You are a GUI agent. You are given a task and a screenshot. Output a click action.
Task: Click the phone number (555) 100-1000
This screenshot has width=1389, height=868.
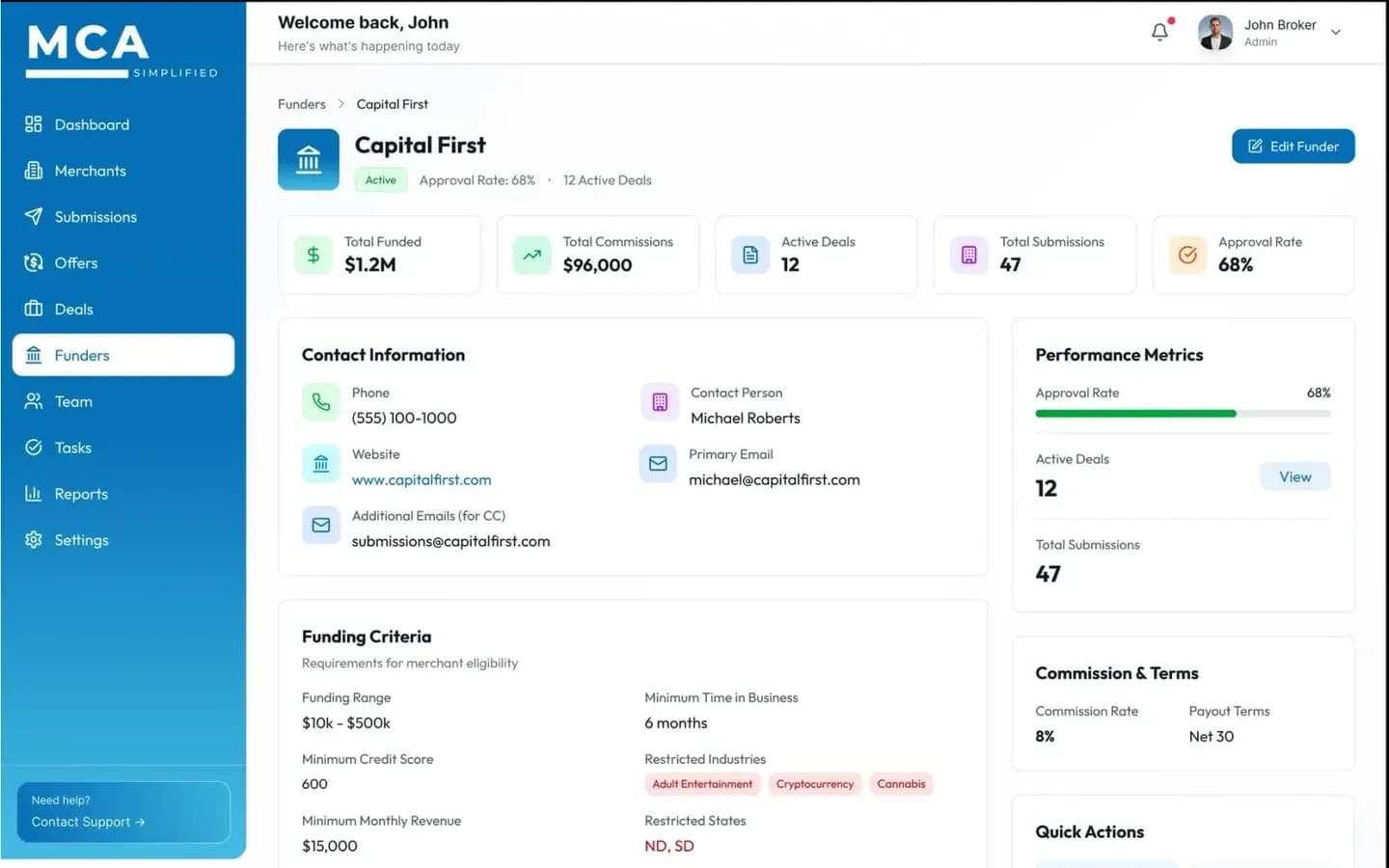pyautogui.click(x=404, y=418)
